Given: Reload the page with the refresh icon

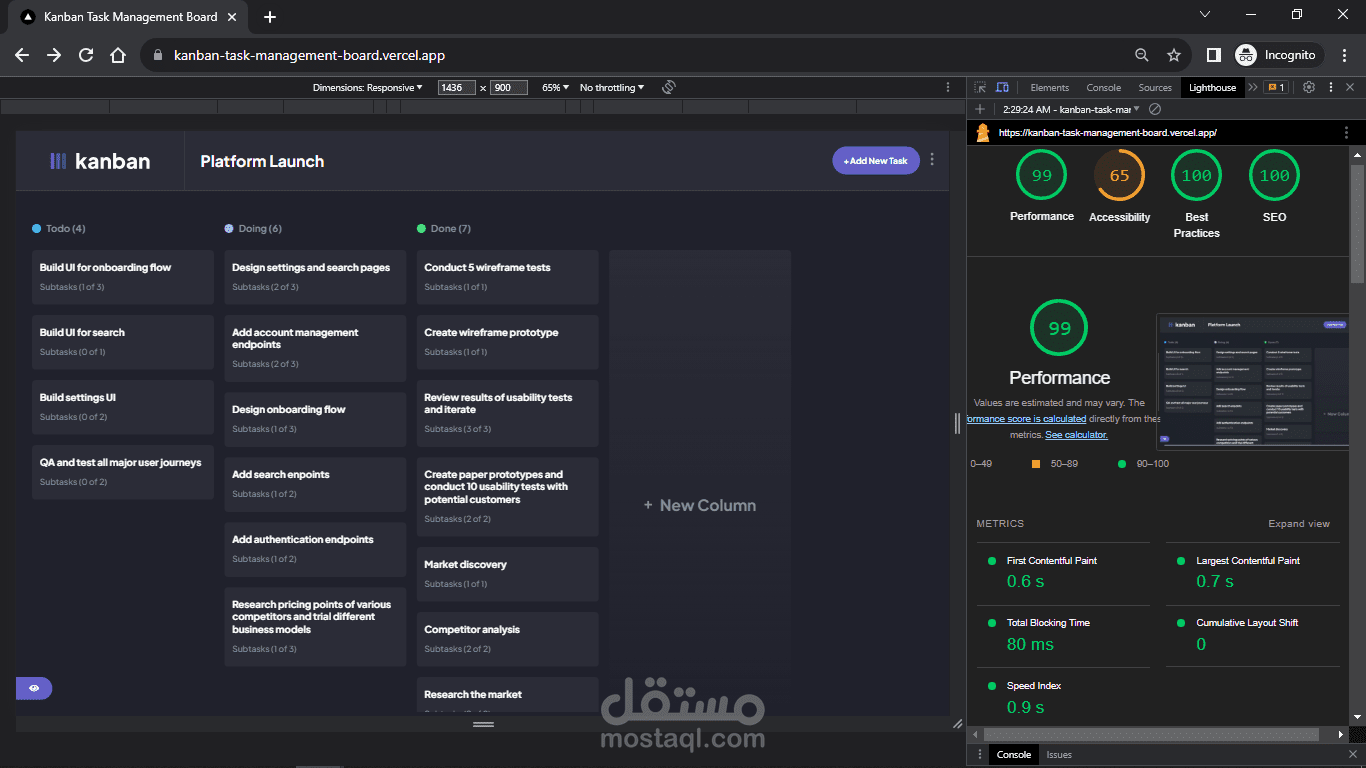Looking at the screenshot, I should [x=86, y=55].
